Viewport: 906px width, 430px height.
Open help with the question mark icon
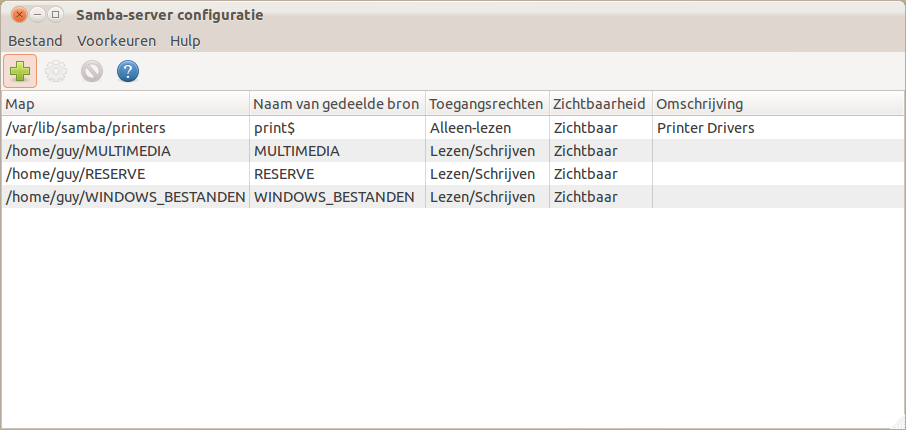[128, 71]
